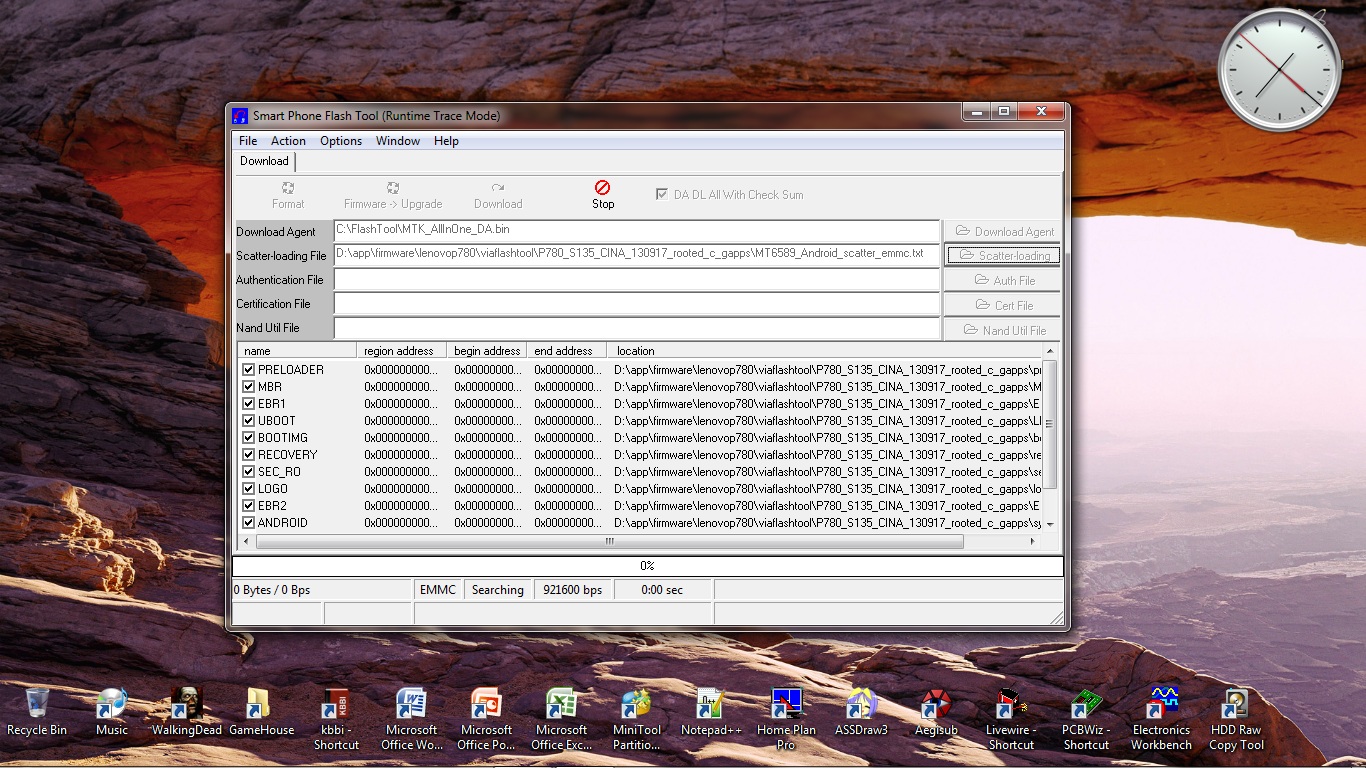The image size is (1366, 768).
Task: Start HDD Raw Copy Tool
Action: pos(1235,707)
